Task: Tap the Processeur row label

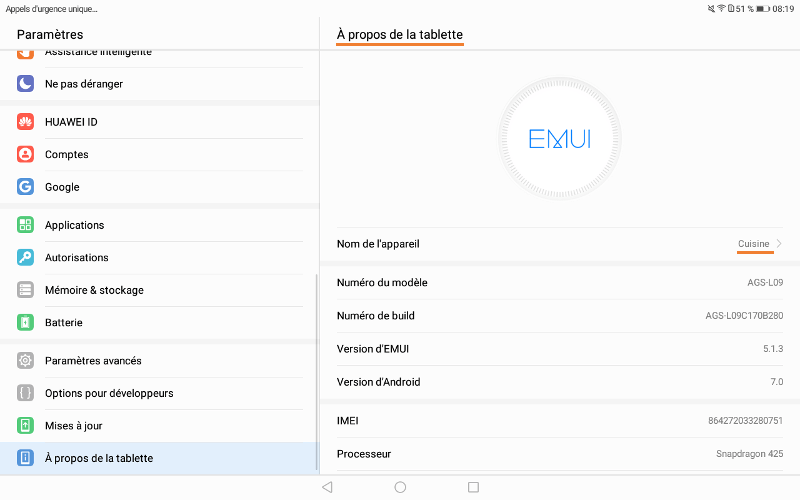Action: pos(364,454)
